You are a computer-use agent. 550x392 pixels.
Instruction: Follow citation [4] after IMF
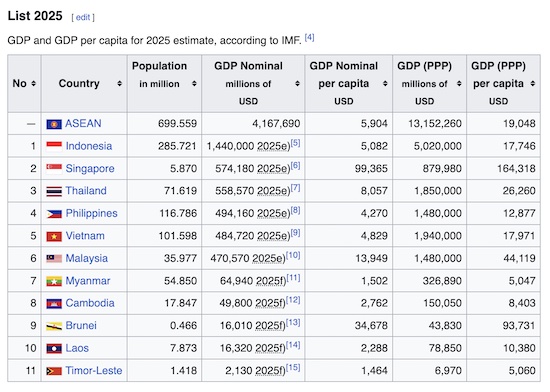tap(309, 37)
